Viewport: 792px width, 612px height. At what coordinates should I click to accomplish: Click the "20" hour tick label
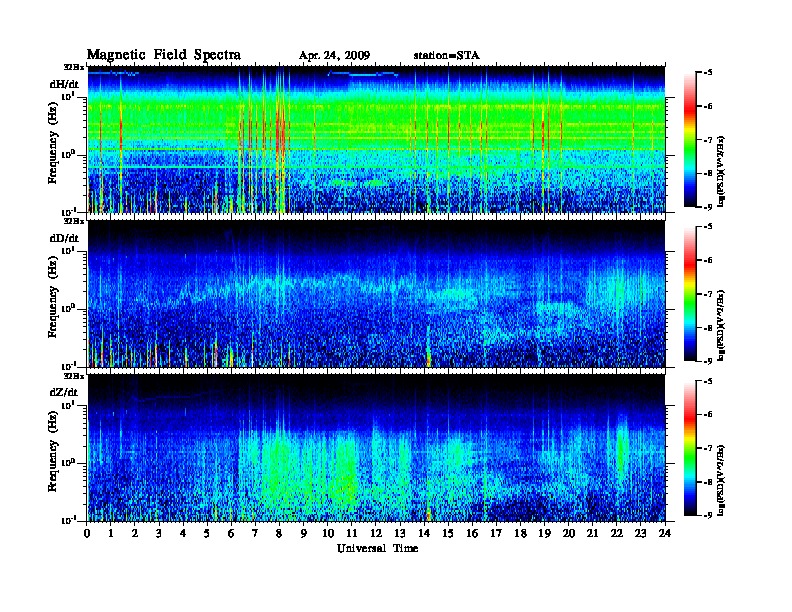[x=569, y=534]
